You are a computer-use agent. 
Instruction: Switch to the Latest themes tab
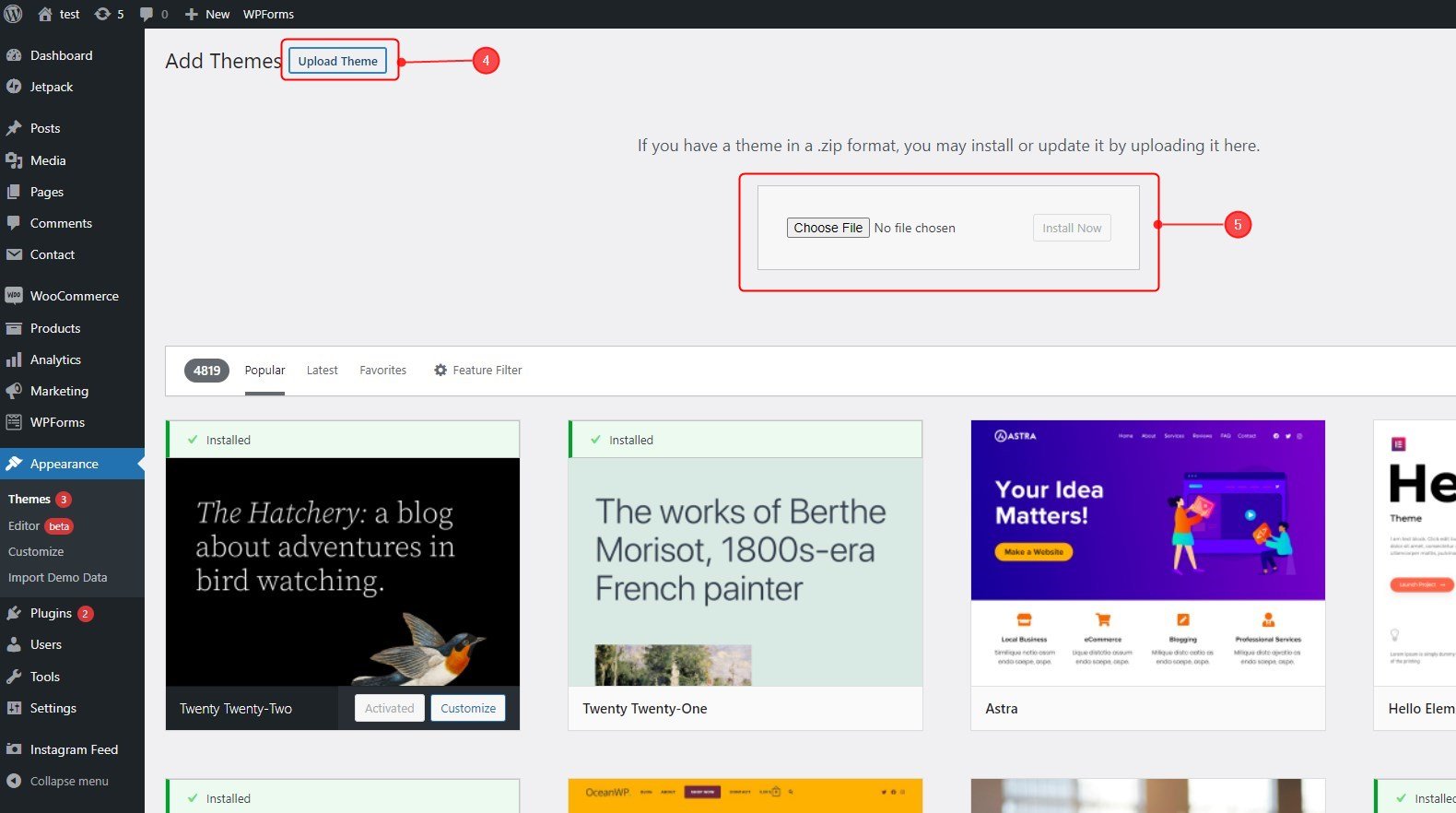(x=322, y=370)
